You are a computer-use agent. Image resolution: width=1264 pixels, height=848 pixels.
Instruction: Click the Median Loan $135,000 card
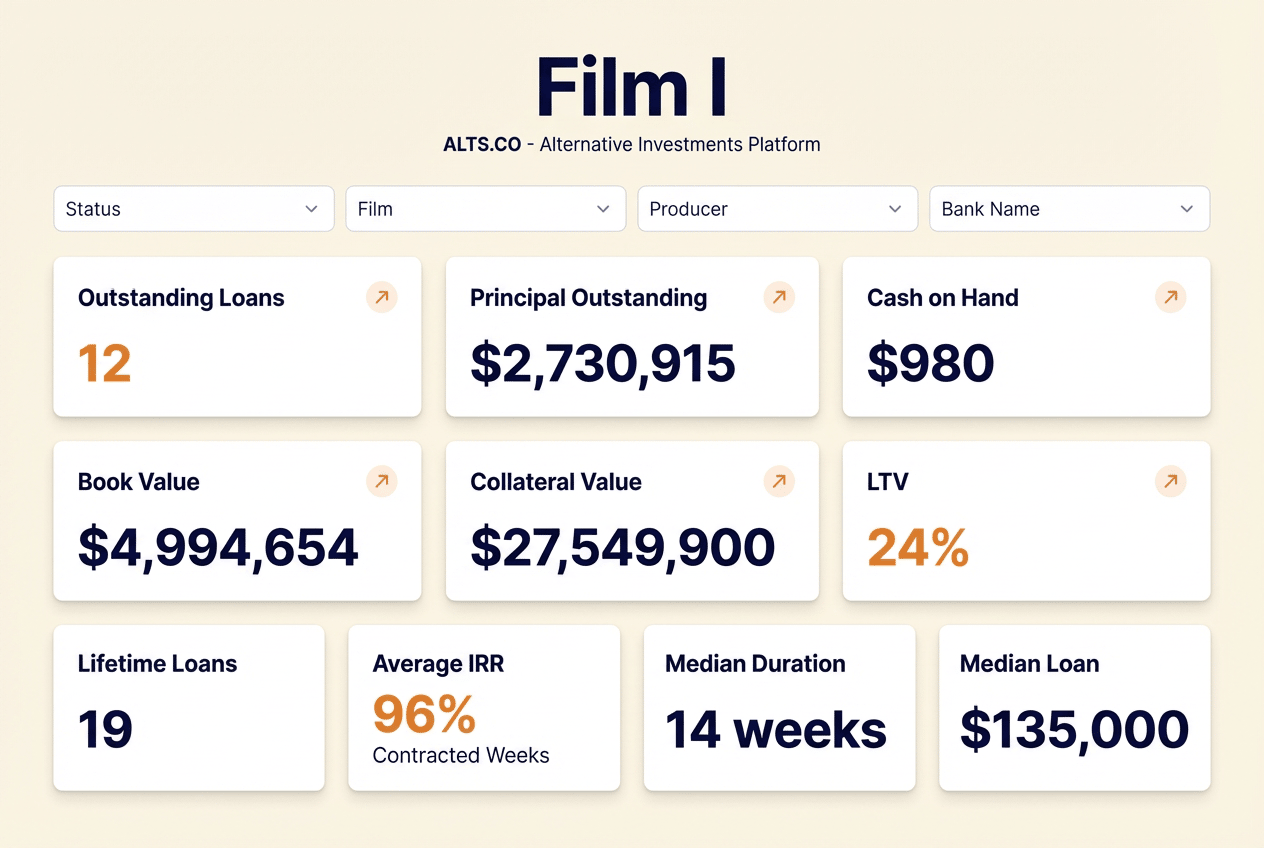tap(1075, 708)
